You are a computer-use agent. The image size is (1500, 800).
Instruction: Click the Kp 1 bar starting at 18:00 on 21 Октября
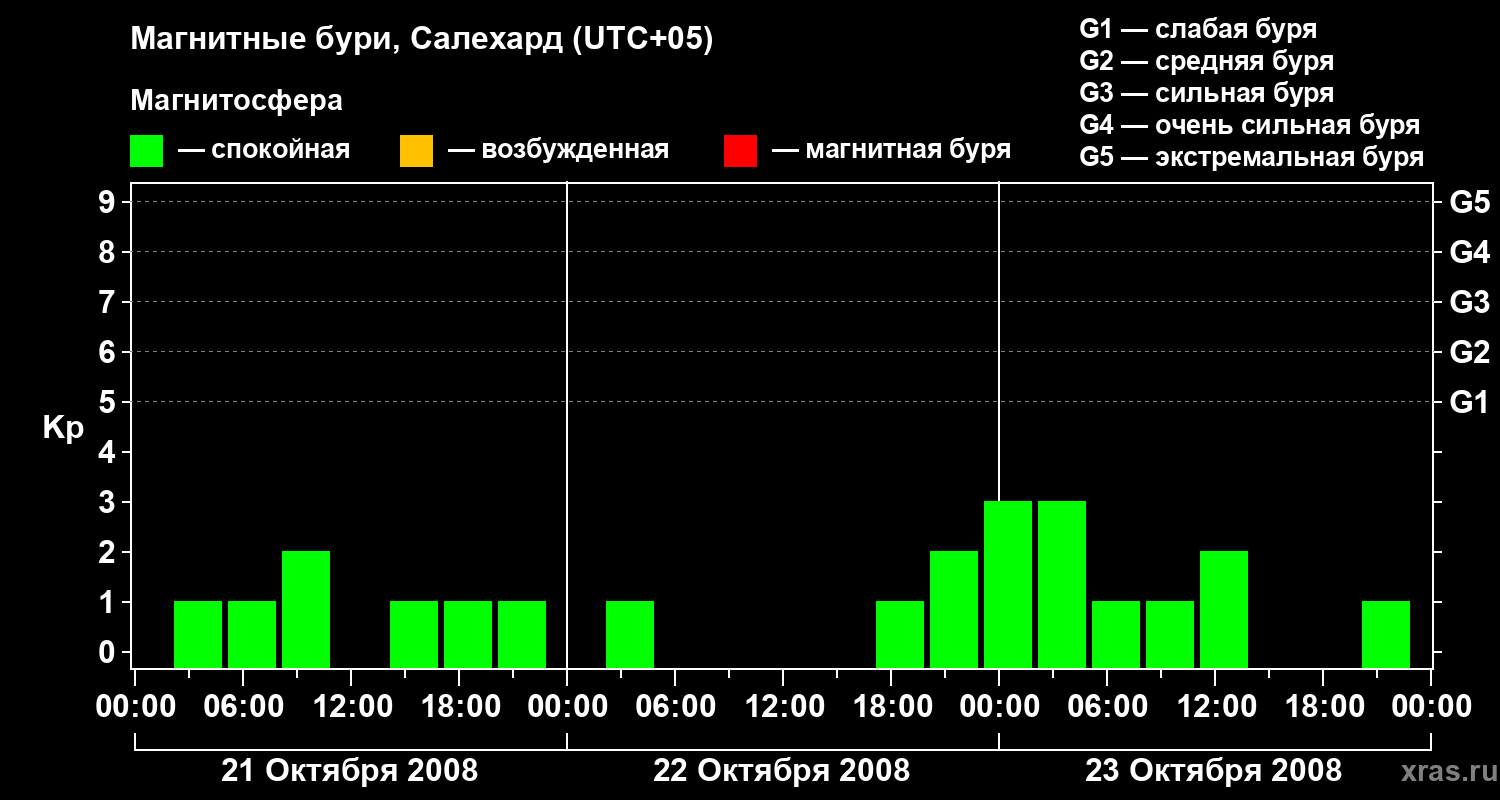coord(468,634)
